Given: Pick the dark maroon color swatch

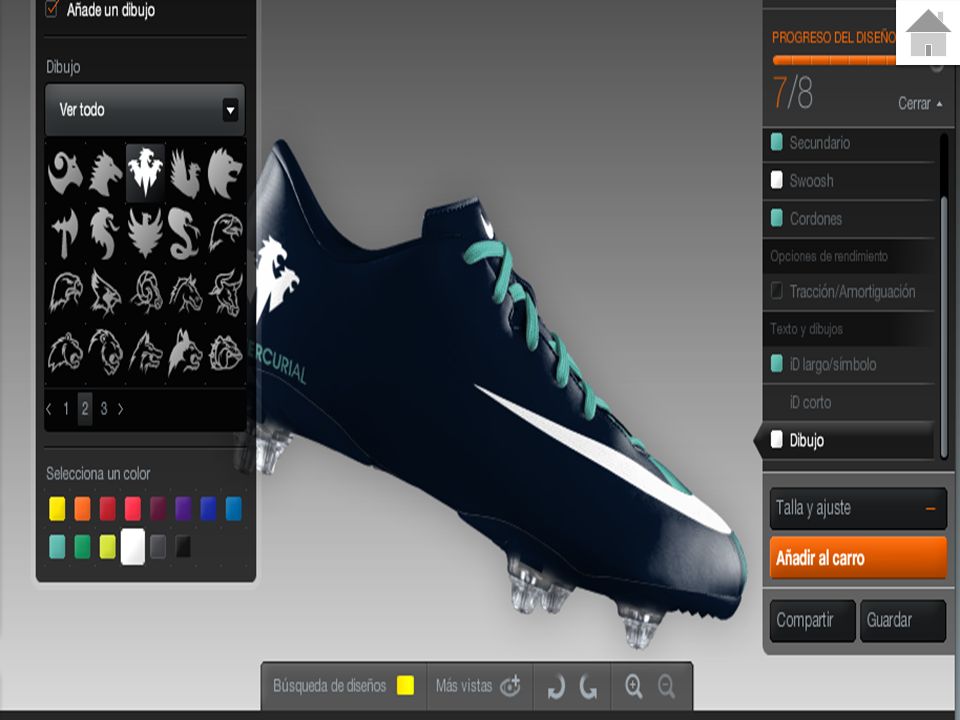Looking at the screenshot, I should pyautogui.click(x=158, y=509).
